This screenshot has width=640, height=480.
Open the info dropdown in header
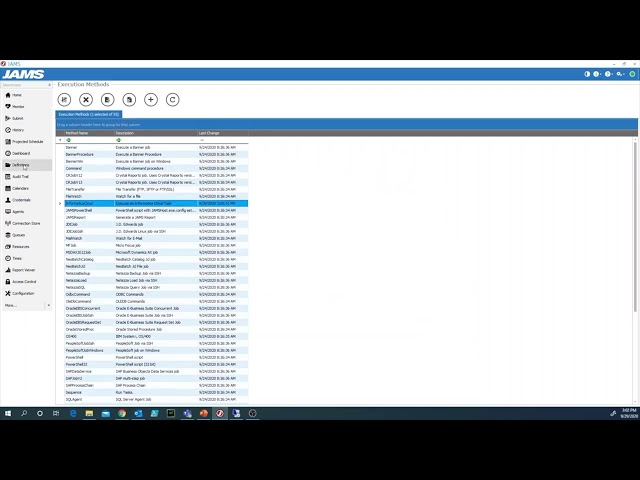[597, 74]
